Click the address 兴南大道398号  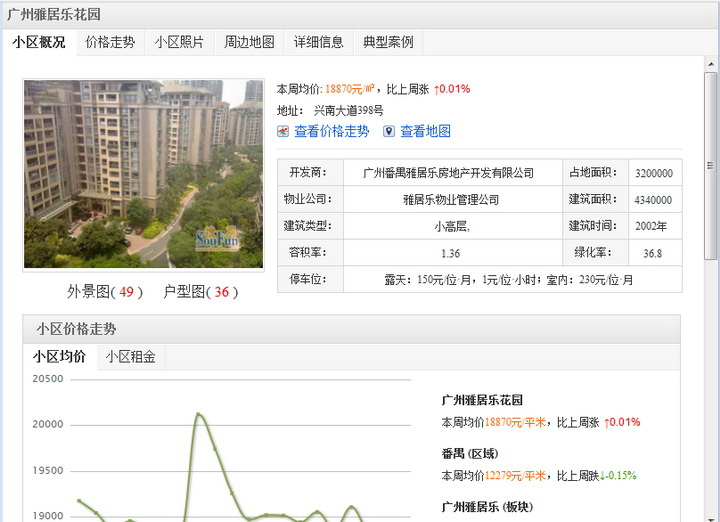coord(349,111)
